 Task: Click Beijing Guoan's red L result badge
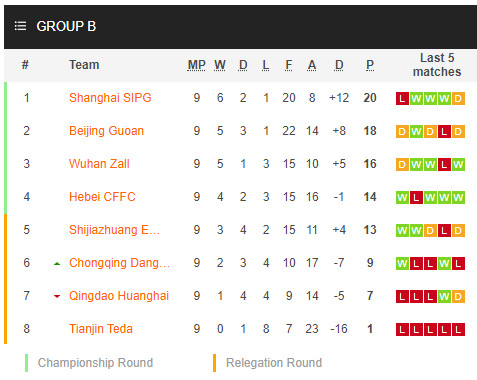pyautogui.click(x=444, y=131)
